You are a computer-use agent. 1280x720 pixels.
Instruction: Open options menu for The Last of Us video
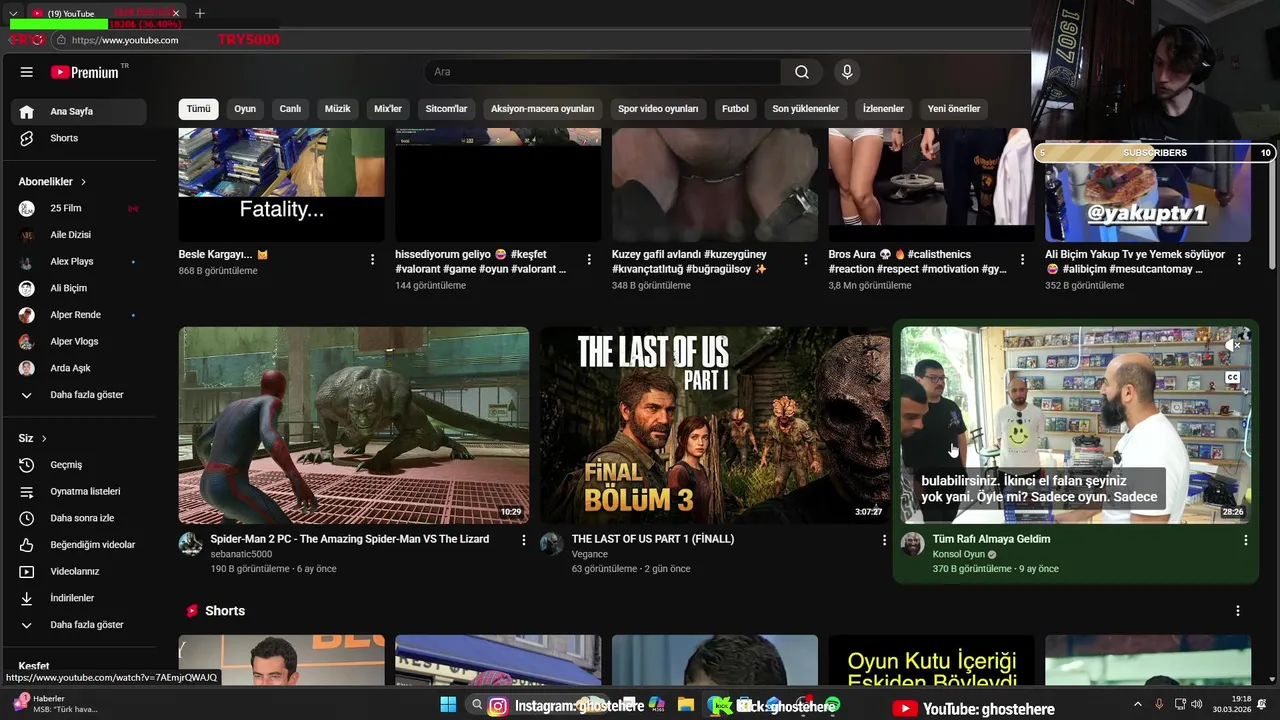tap(884, 540)
